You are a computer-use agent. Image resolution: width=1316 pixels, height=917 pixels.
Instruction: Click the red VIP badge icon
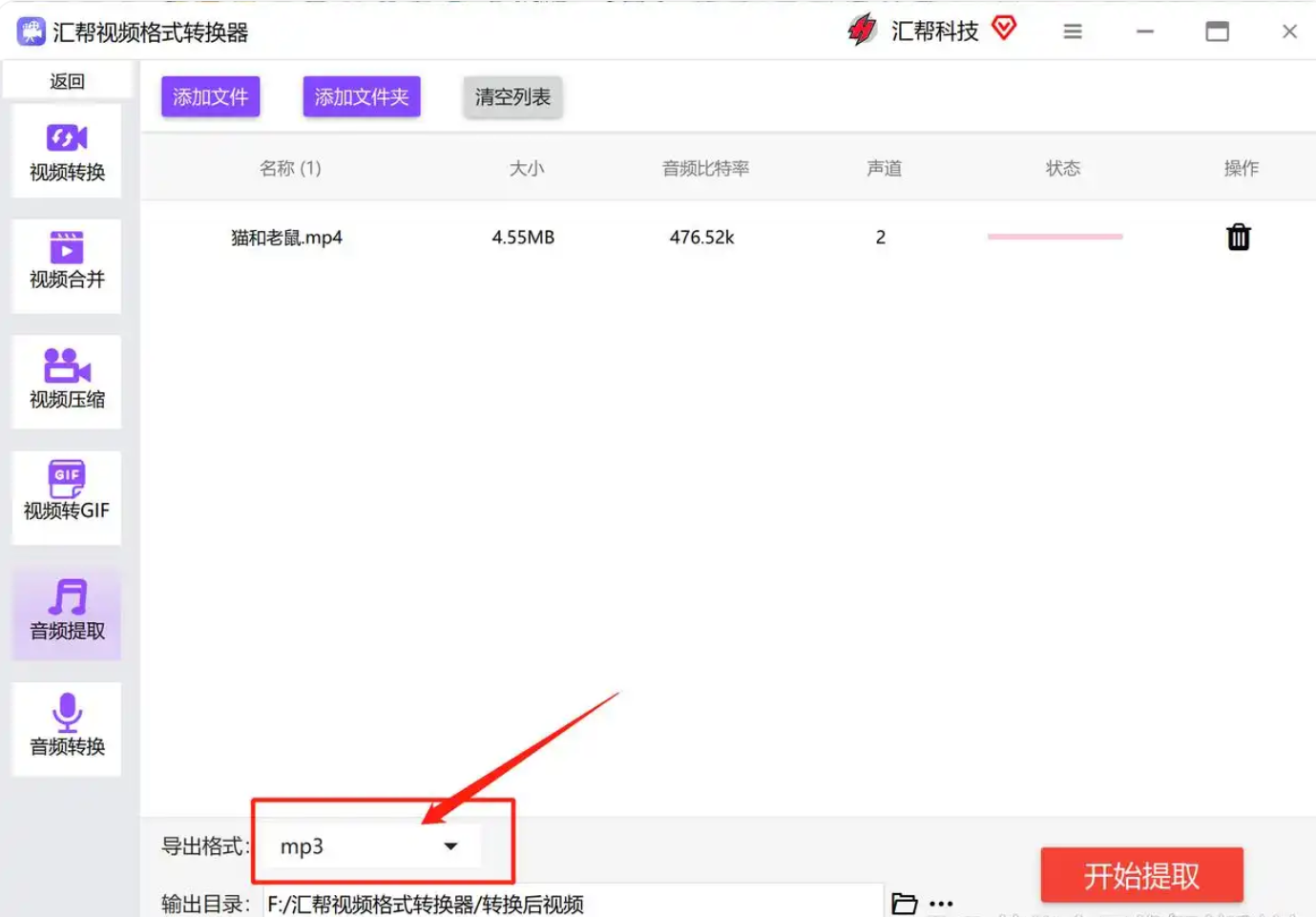point(1004,30)
